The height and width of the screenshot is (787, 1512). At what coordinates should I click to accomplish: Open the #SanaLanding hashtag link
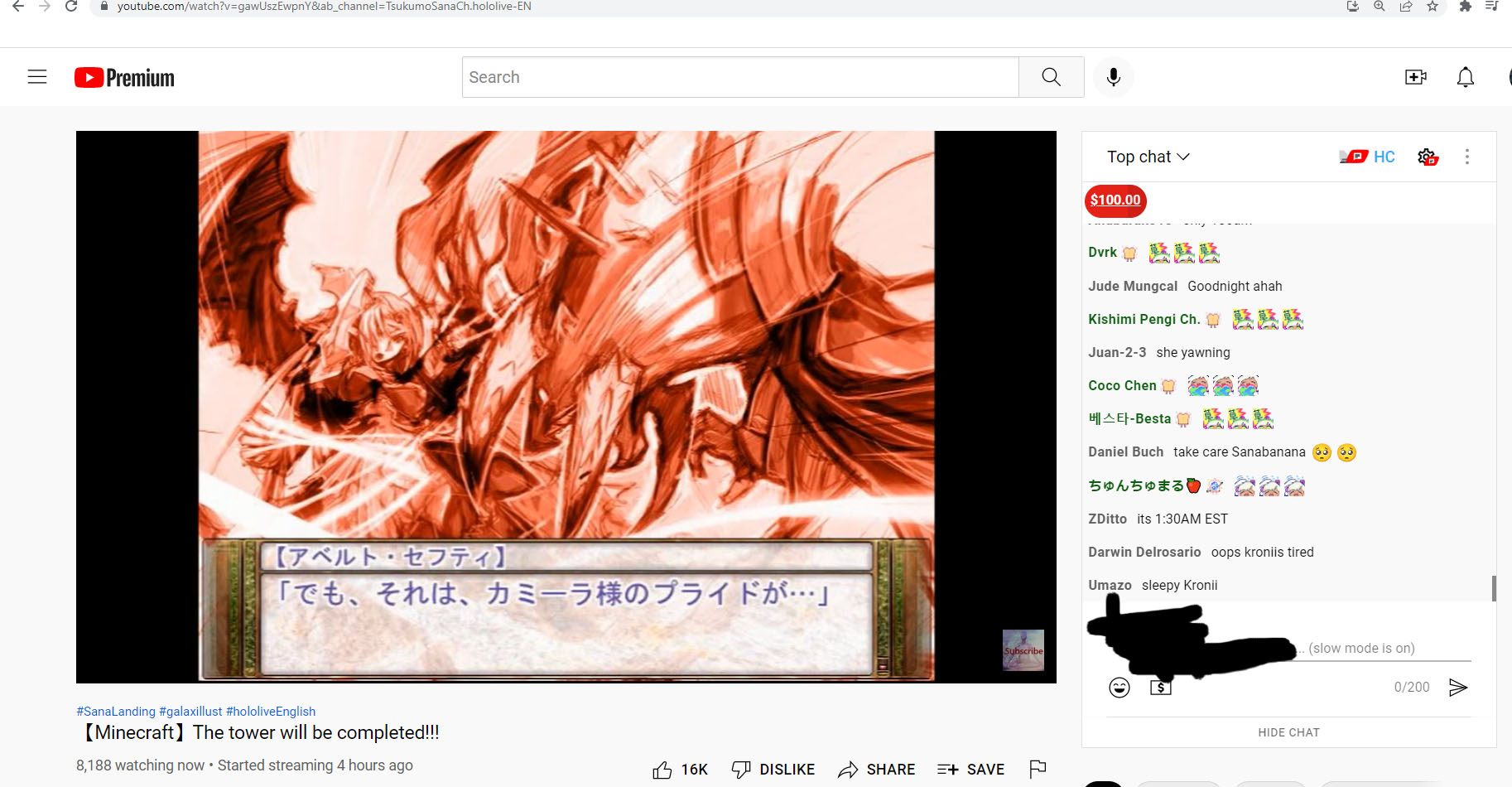point(116,712)
